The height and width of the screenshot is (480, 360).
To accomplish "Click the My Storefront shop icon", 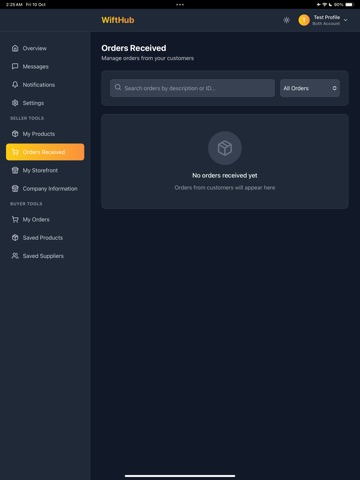I will click(15, 170).
